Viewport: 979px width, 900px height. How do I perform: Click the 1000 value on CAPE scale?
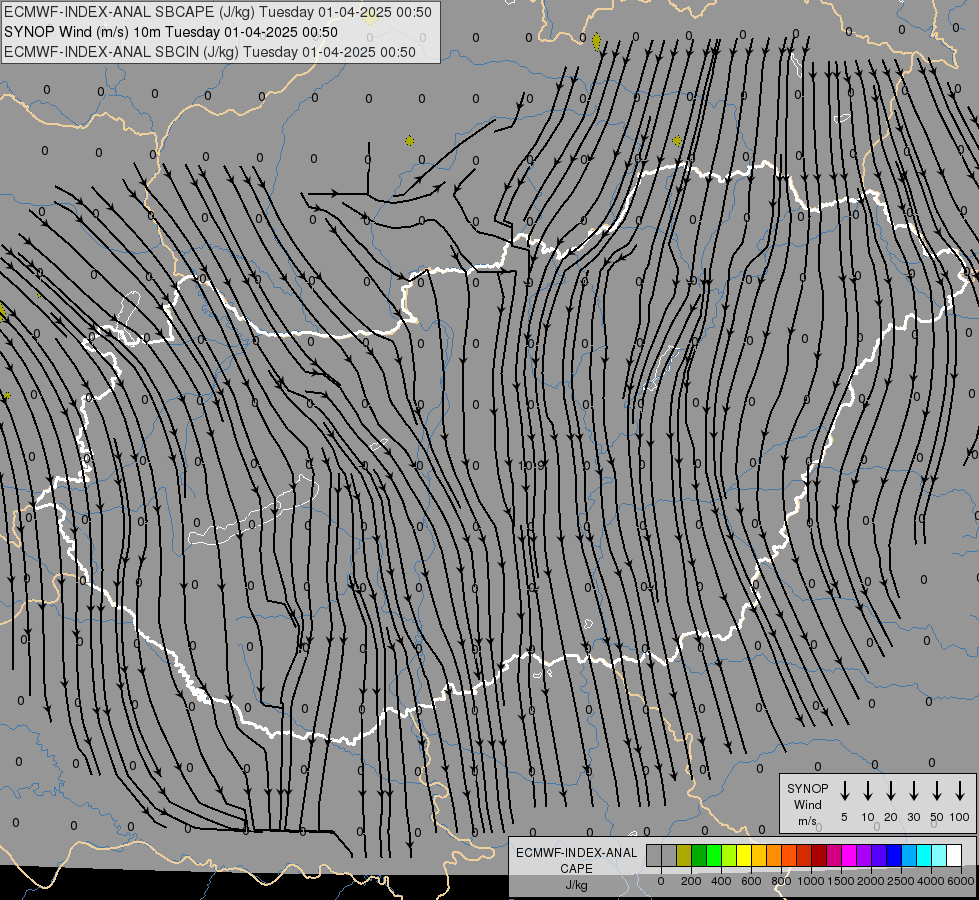click(810, 881)
